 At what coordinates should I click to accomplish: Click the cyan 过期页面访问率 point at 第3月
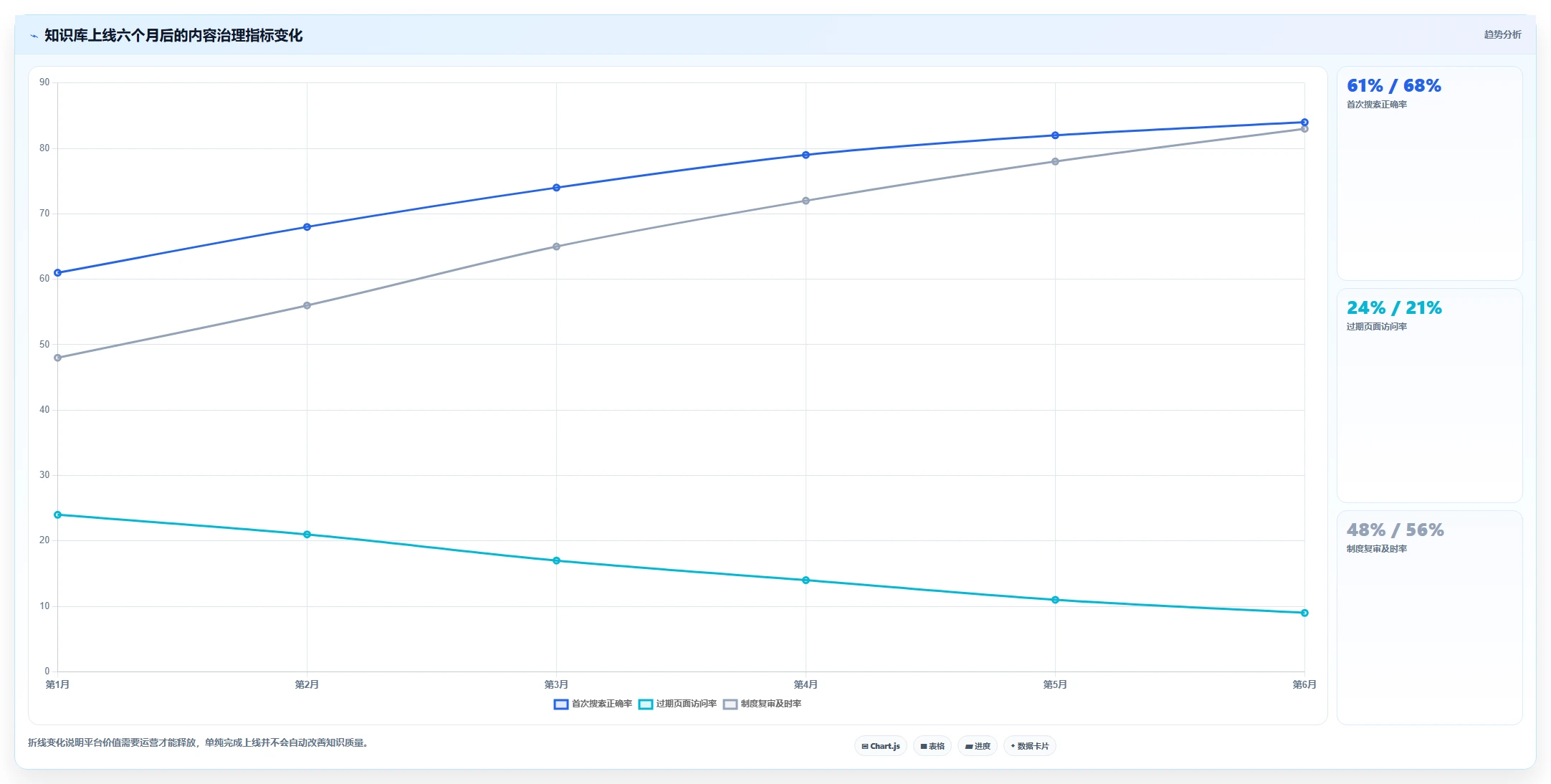pyautogui.click(x=556, y=560)
